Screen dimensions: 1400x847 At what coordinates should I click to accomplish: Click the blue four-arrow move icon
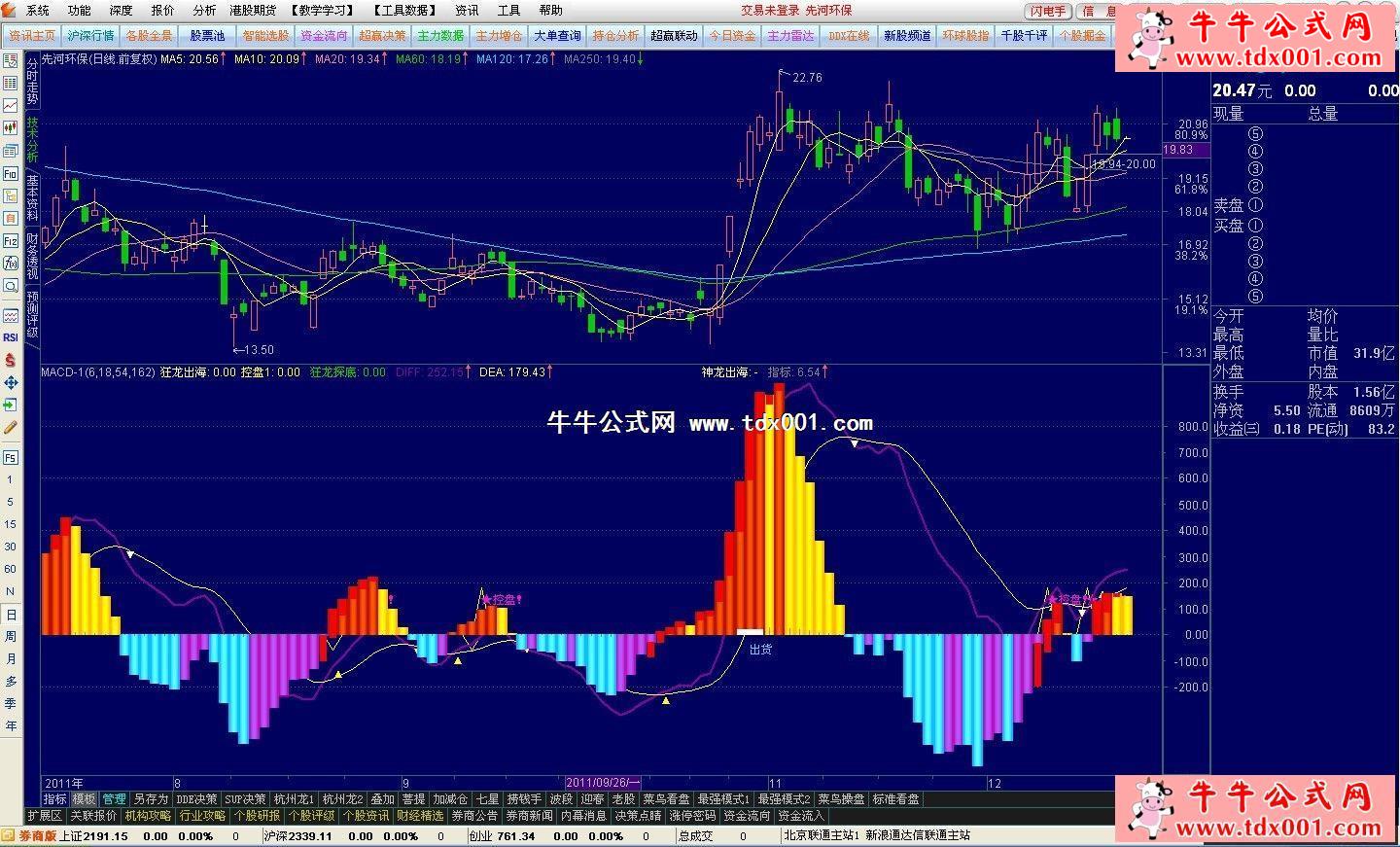click(10, 383)
